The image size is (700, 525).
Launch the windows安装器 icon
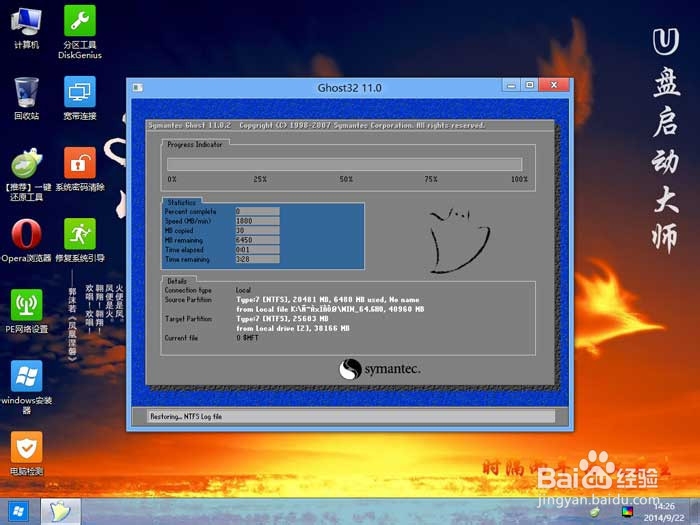pyautogui.click(x=26, y=387)
